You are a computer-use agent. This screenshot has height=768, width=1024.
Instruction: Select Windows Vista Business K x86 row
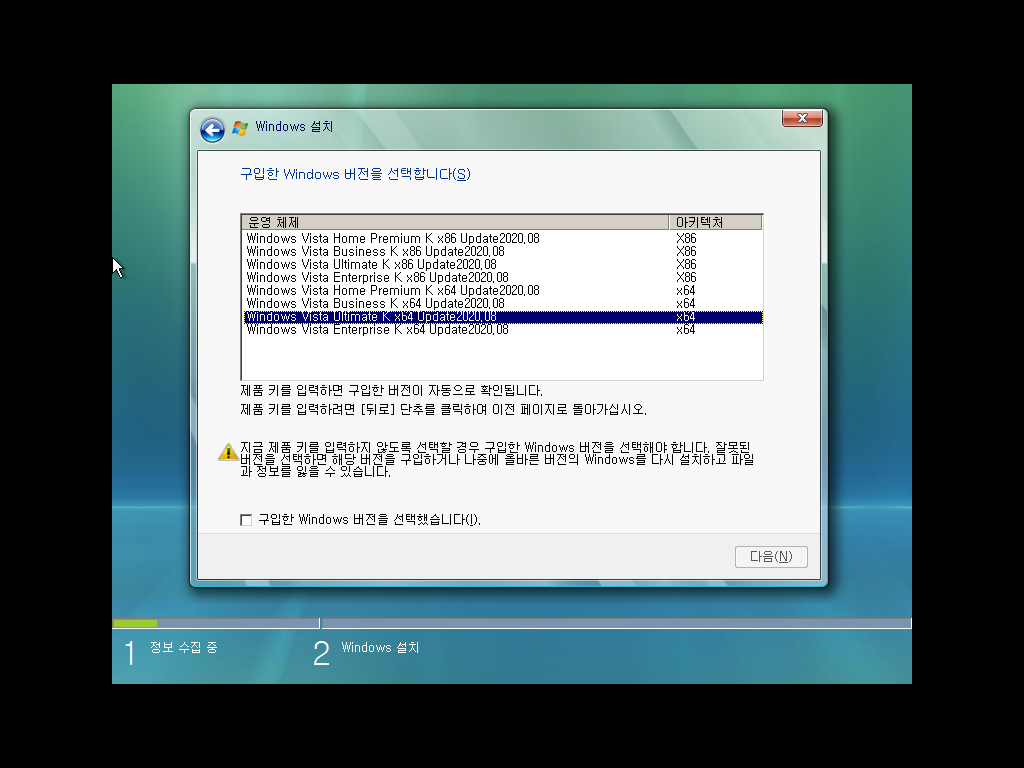point(502,251)
